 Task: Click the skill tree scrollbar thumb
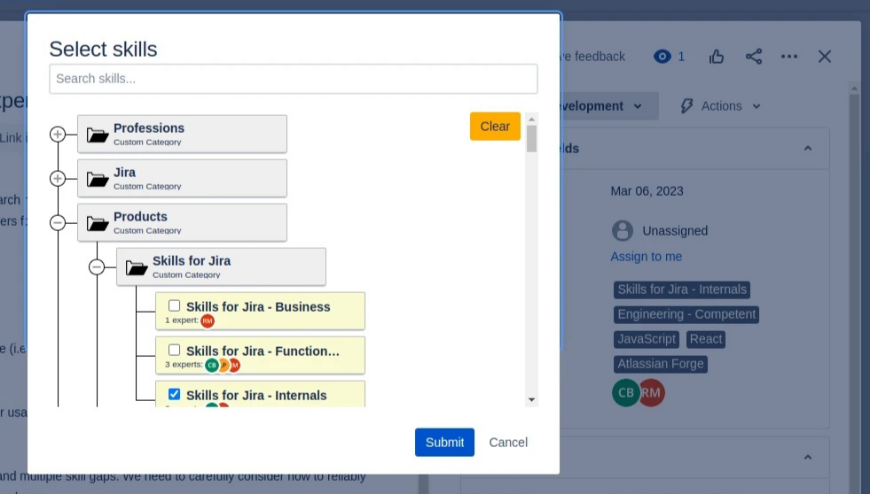click(532, 139)
